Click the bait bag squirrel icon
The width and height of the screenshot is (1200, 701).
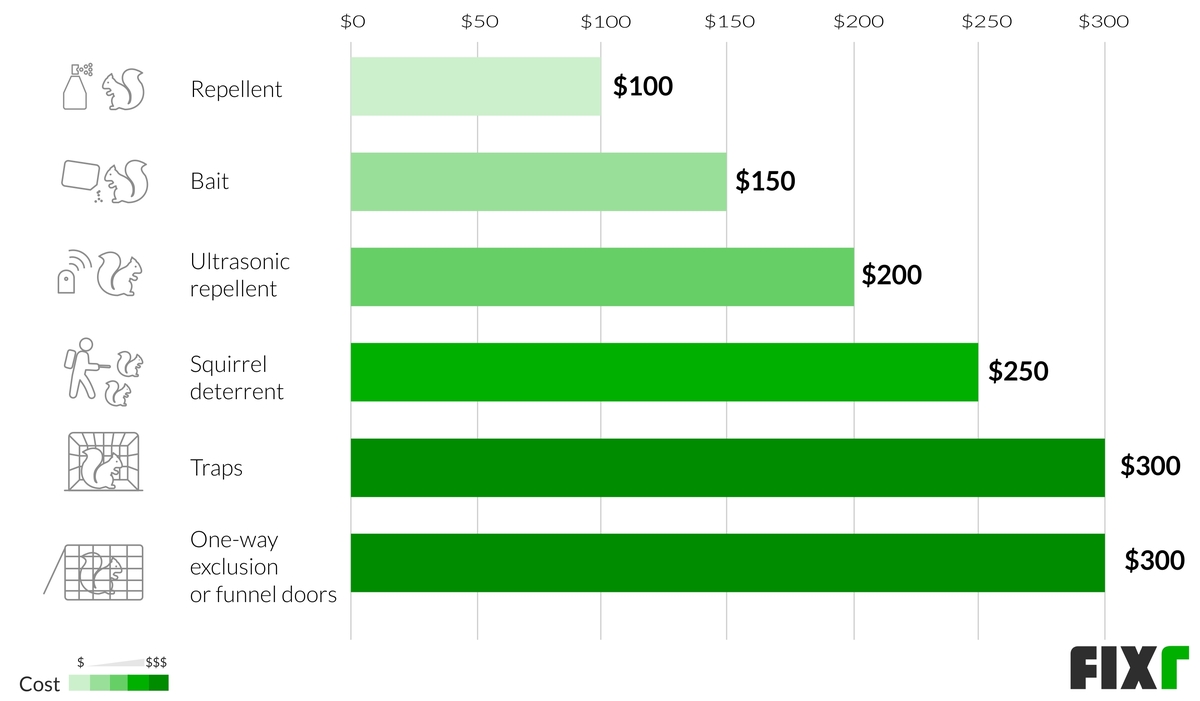pyautogui.click(x=104, y=181)
